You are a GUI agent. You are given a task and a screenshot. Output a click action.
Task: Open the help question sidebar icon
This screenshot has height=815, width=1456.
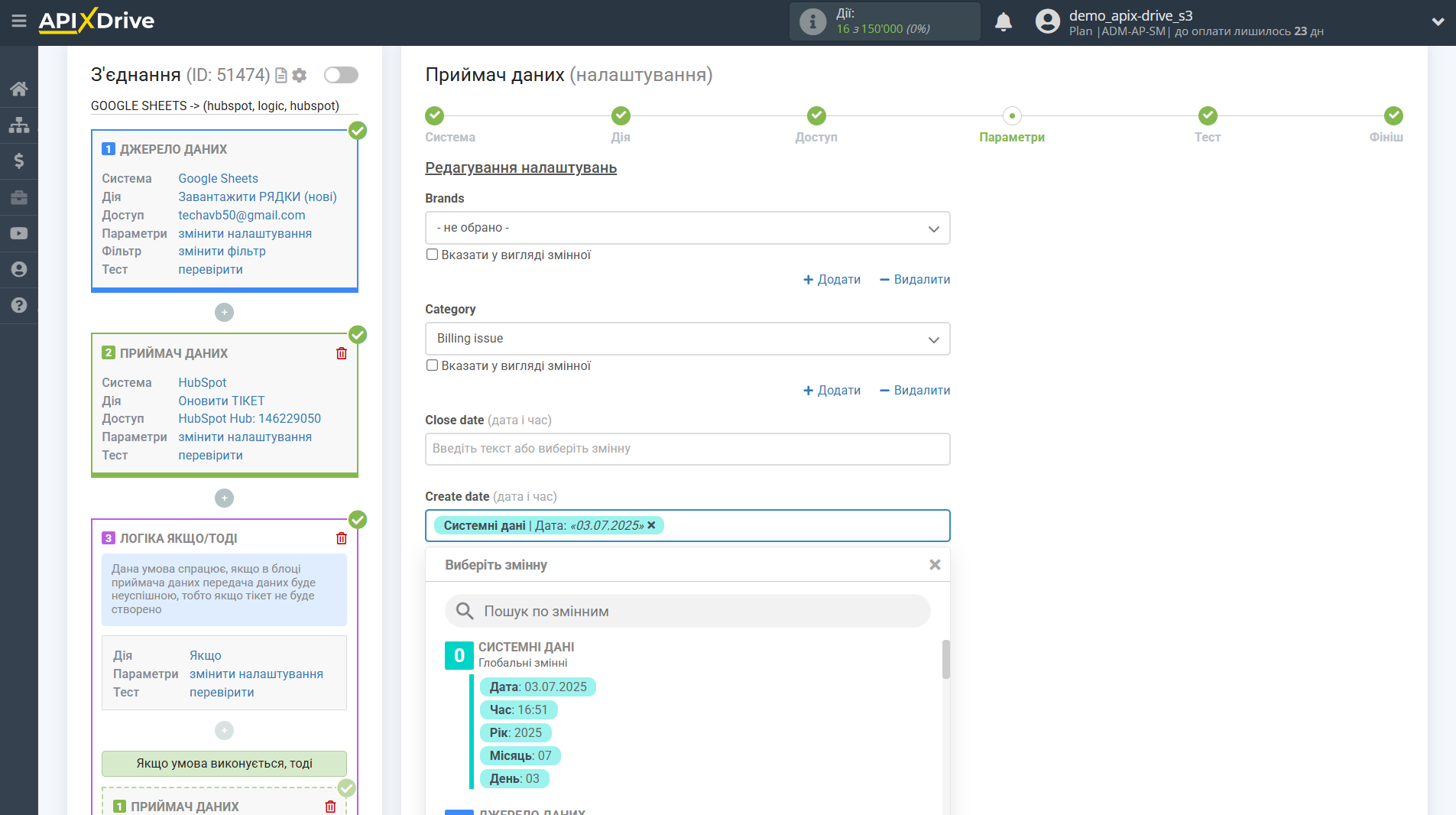click(19, 305)
